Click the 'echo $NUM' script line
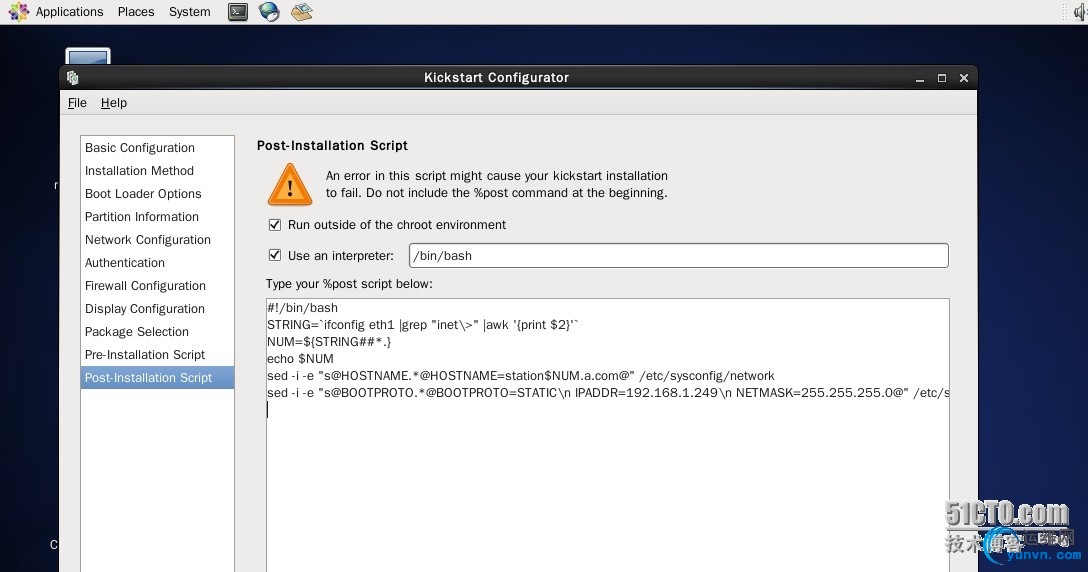The height and width of the screenshot is (572, 1088). click(300, 358)
